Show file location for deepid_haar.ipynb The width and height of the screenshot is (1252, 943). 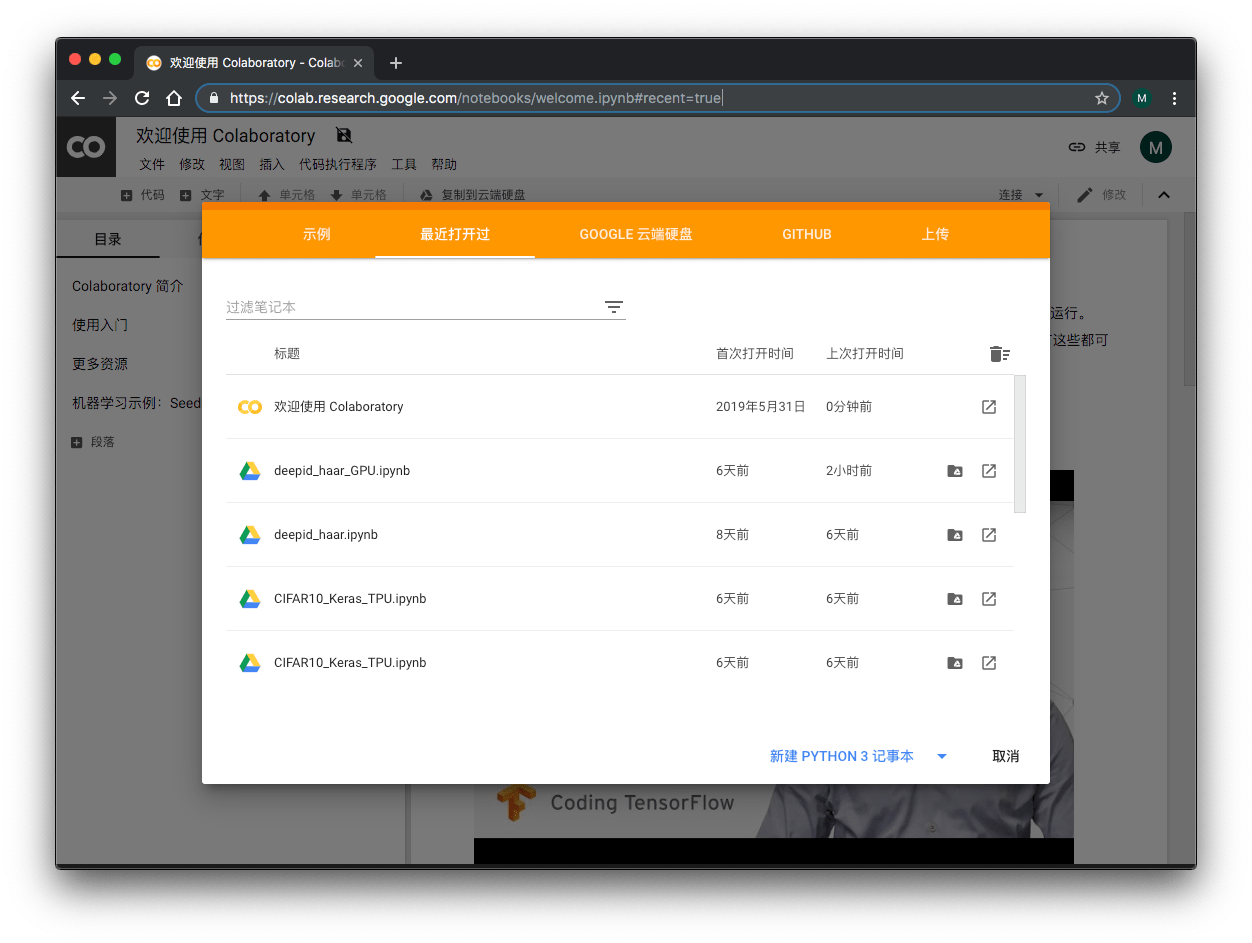(x=954, y=534)
